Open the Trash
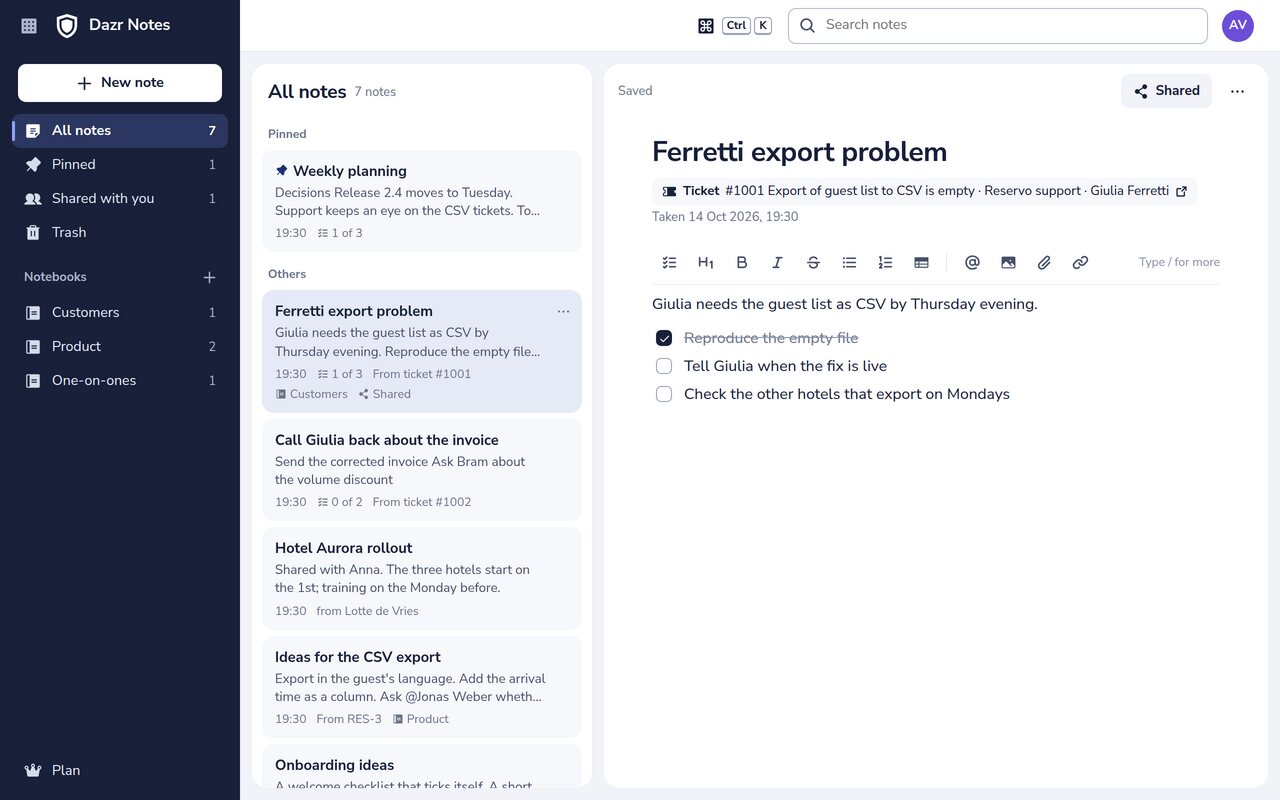The height and width of the screenshot is (800, 1280). tap(120, 232)
